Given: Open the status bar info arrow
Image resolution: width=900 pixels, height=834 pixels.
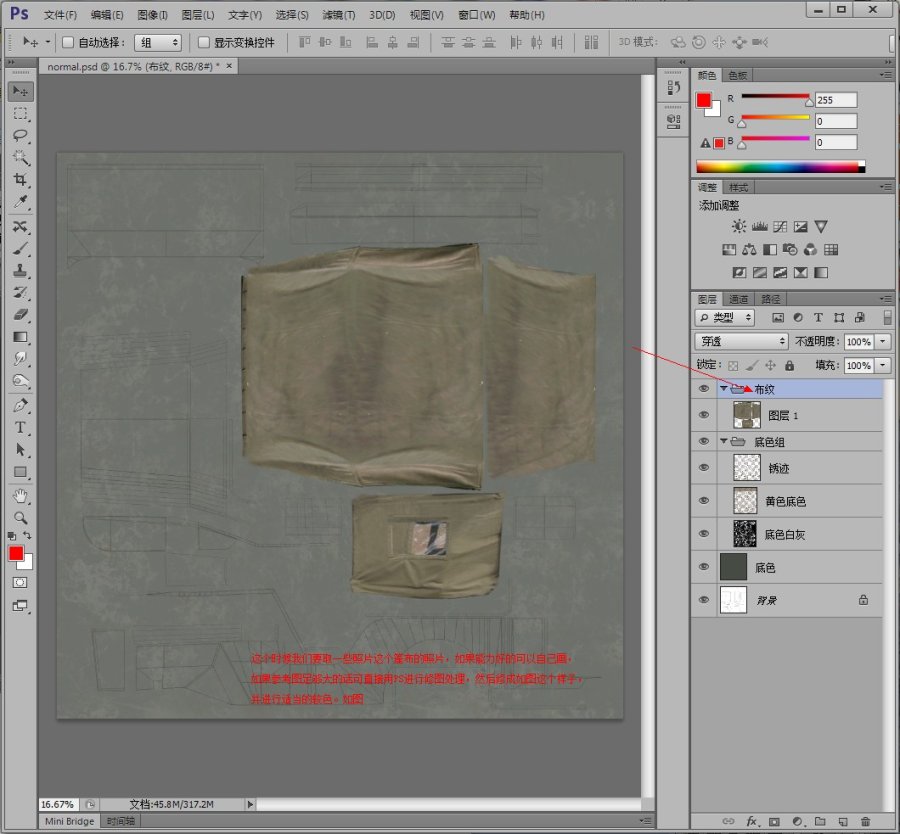Looking at the screenshot, I should (250, 804).
